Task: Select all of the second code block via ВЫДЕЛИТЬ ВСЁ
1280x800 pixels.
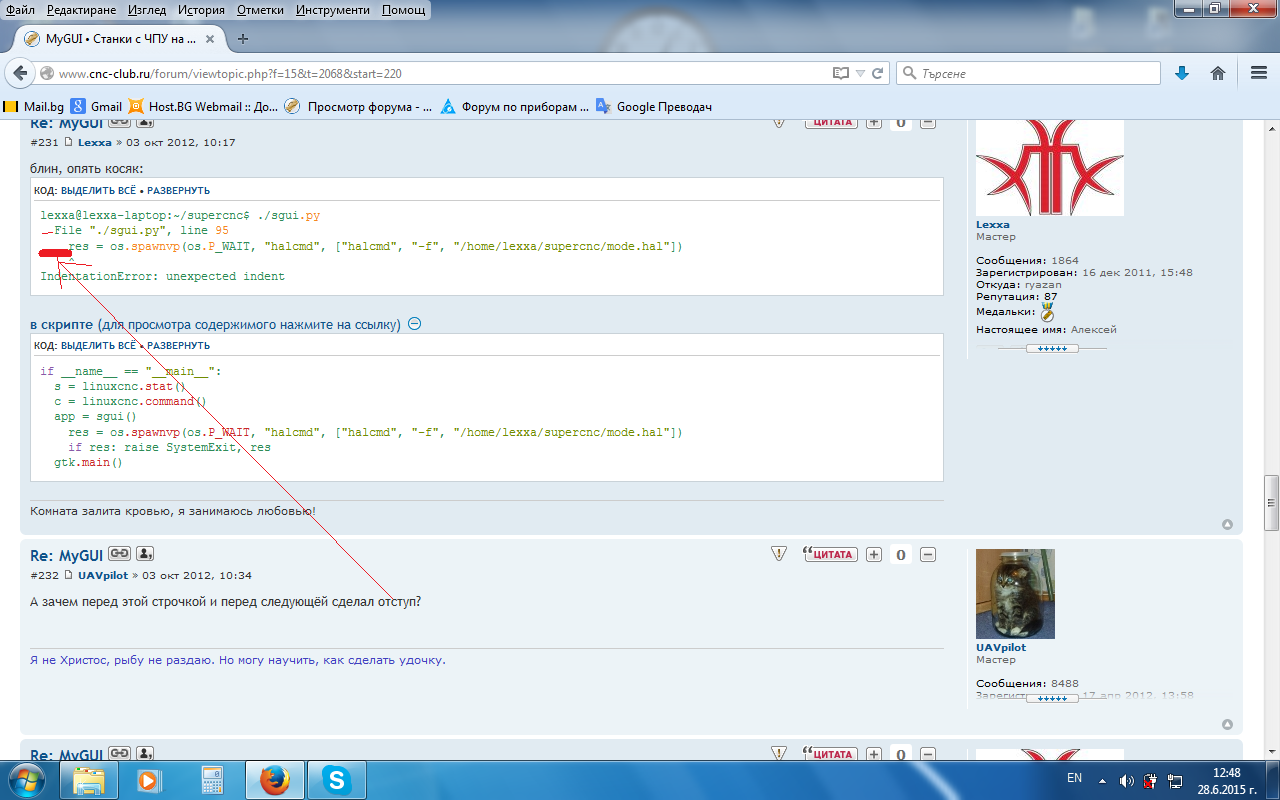Action: (99, 345)
